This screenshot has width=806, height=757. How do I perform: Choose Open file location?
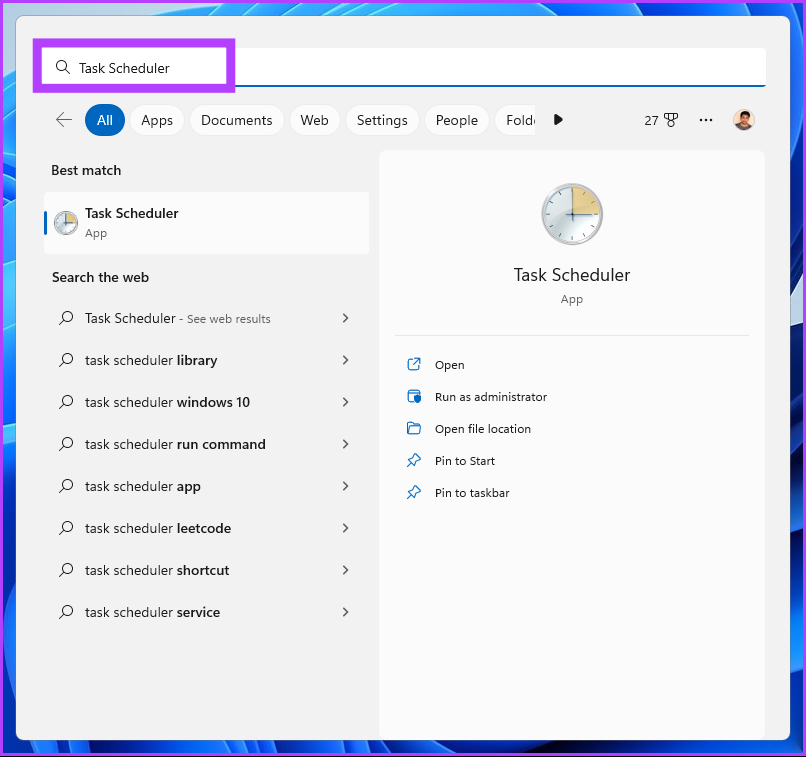pyautogui.click(x=483, y=429)
